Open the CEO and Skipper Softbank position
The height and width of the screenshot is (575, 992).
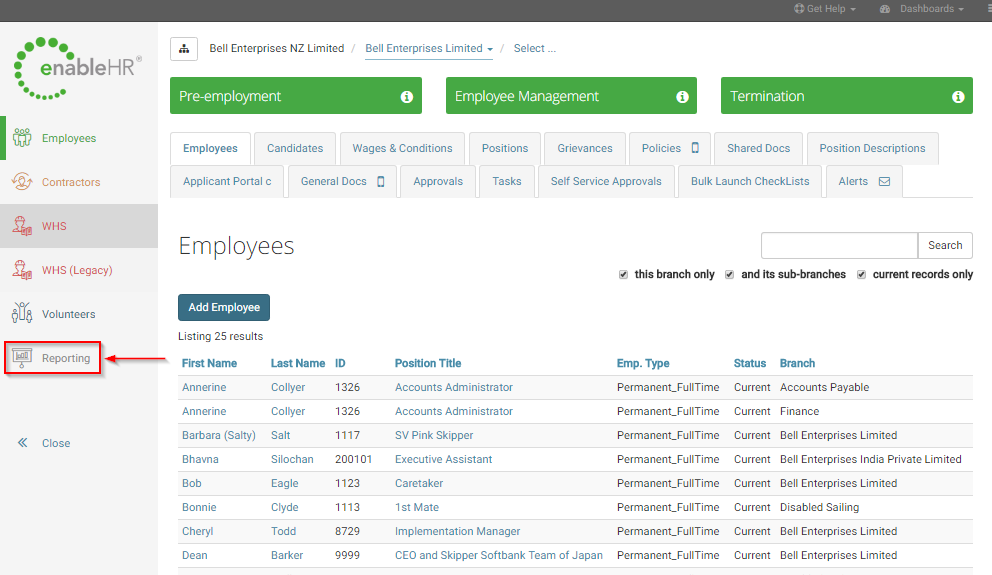tap(499, 555)
